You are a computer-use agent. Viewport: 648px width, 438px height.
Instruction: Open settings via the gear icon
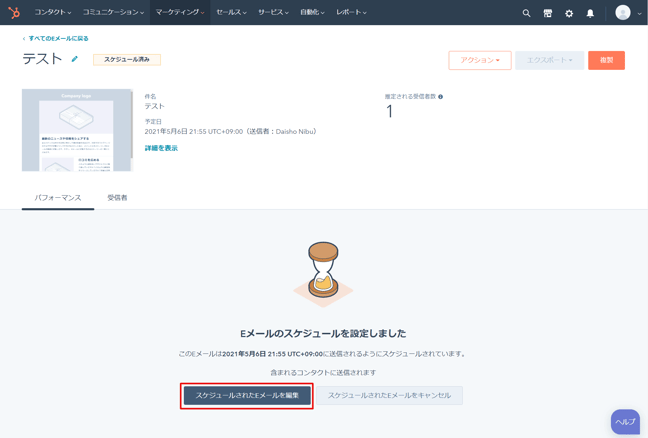569,13
